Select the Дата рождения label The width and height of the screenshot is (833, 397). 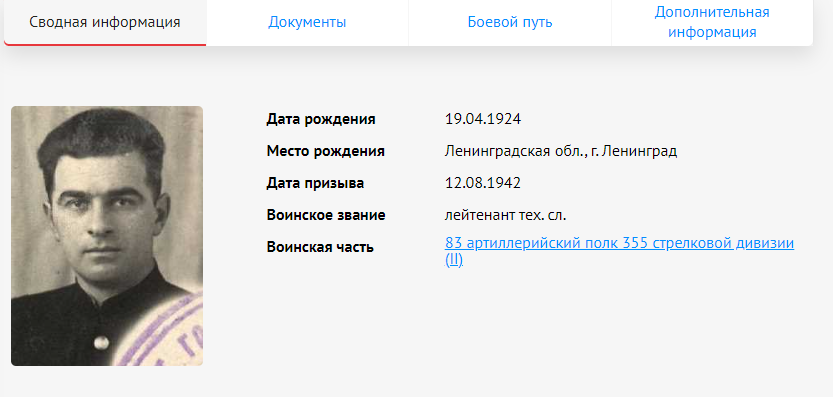point(321,120)
